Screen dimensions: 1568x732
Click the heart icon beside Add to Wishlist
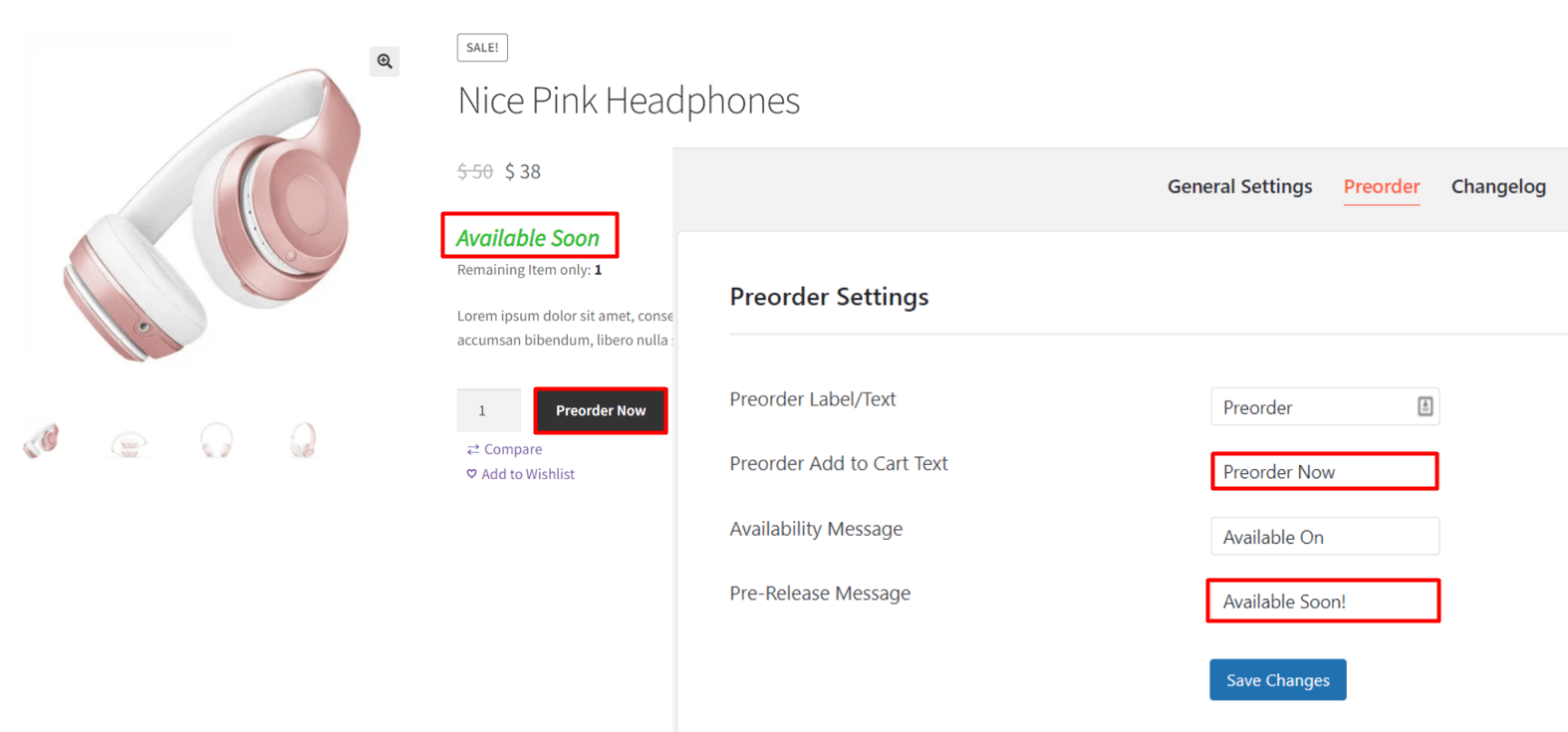[471, 474]
